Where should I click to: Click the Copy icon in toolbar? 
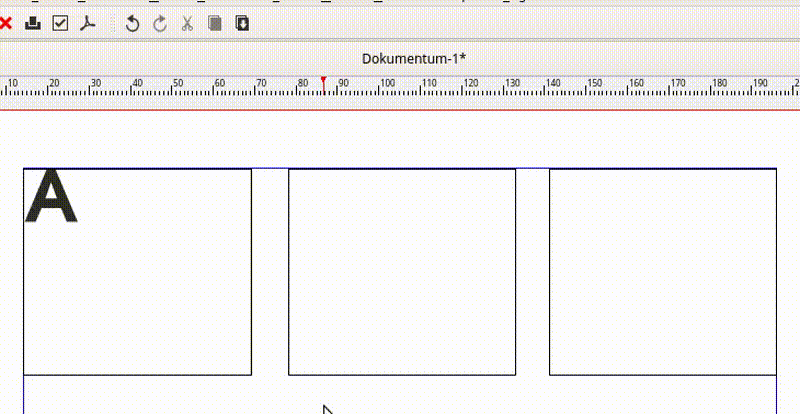214,23
